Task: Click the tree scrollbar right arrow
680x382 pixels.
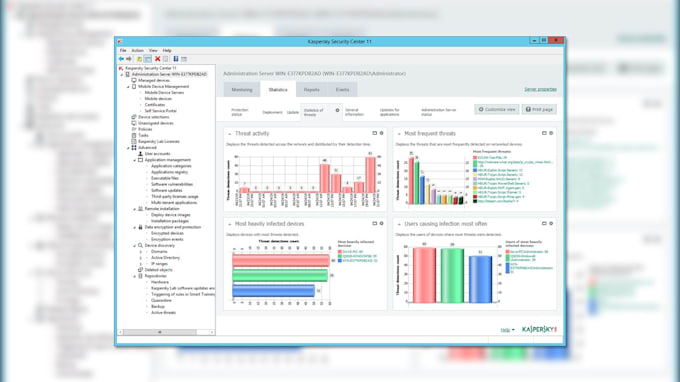Action: point(212,332)
